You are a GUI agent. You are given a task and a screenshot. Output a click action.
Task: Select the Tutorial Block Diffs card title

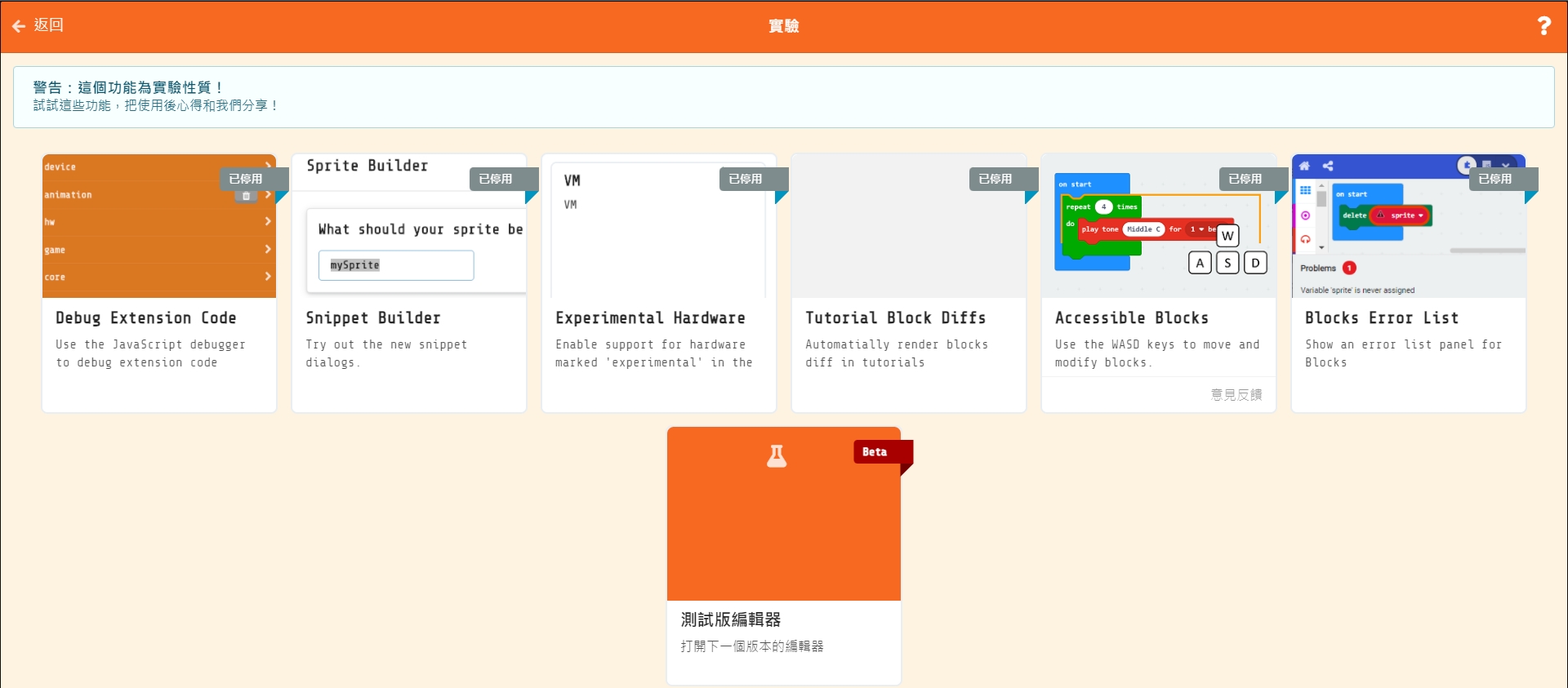895,318
